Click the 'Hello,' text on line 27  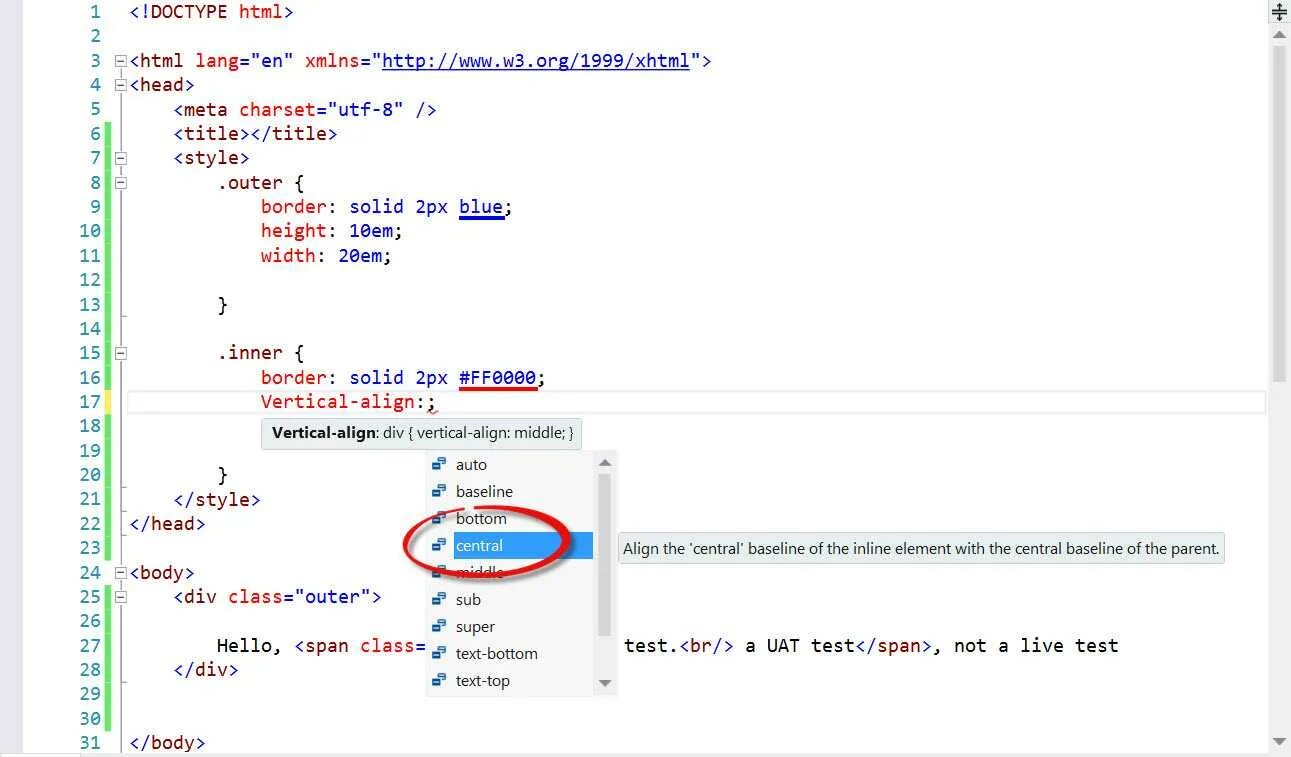click(x=250, y=646)
